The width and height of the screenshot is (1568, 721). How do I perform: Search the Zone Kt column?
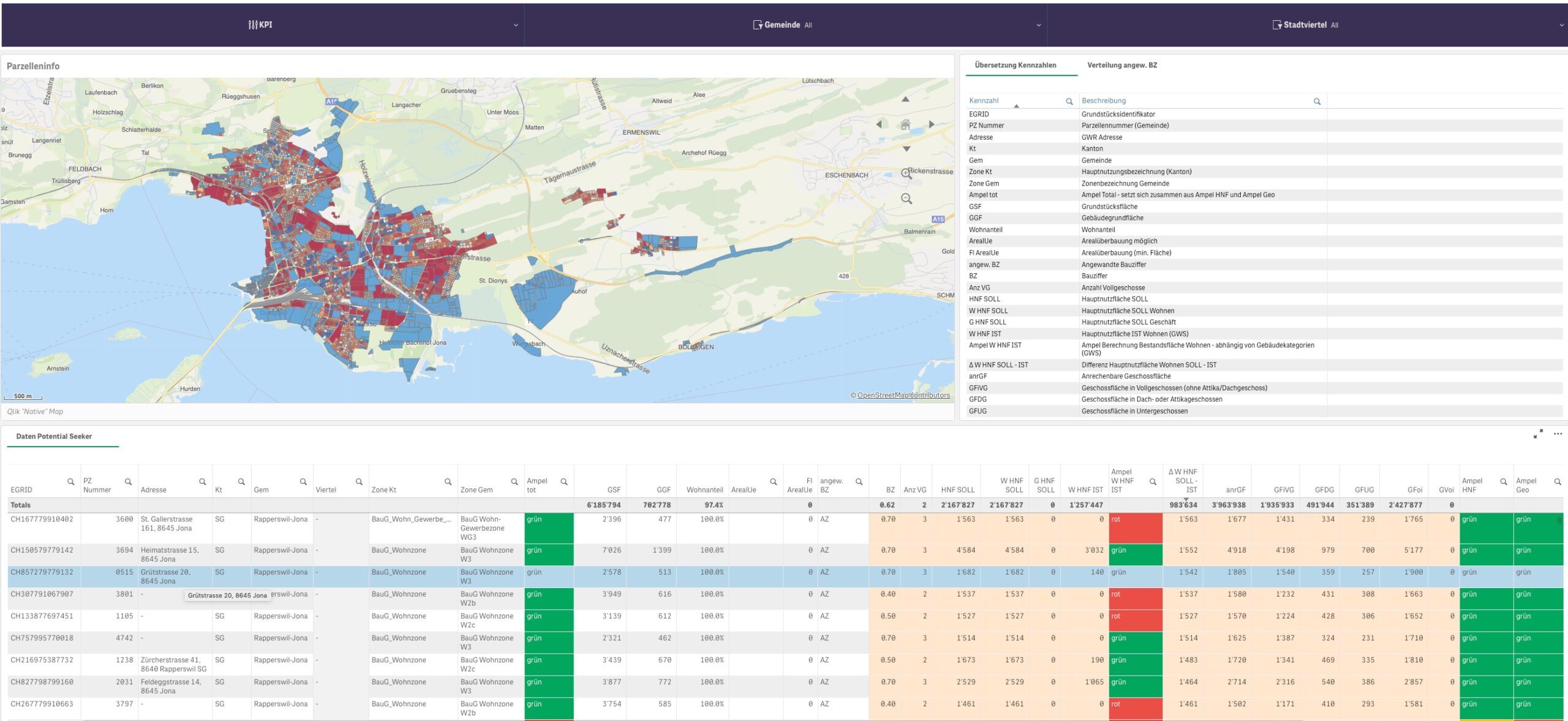[448, 482]
